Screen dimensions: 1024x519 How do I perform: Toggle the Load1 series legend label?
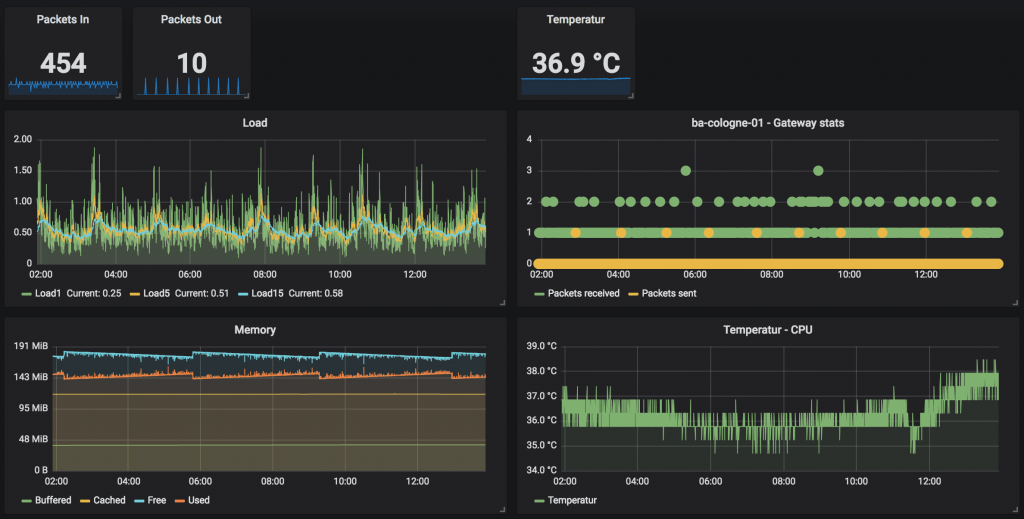pyautogui.click(x=47, y=293)
